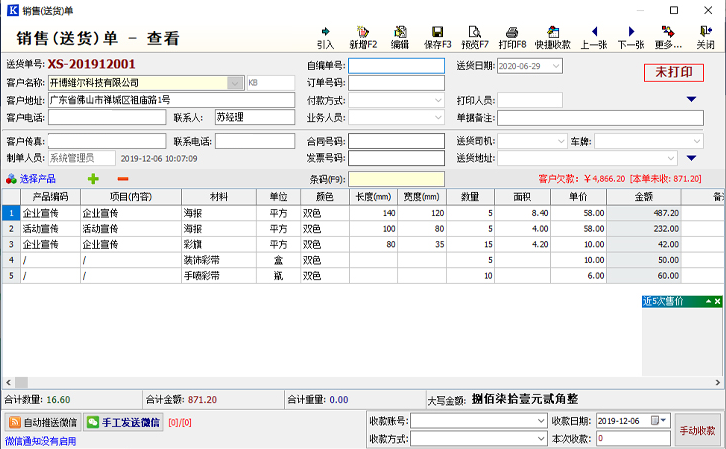
Task: Click the 关闭 close toolbar icon
Action: point(706,38)
